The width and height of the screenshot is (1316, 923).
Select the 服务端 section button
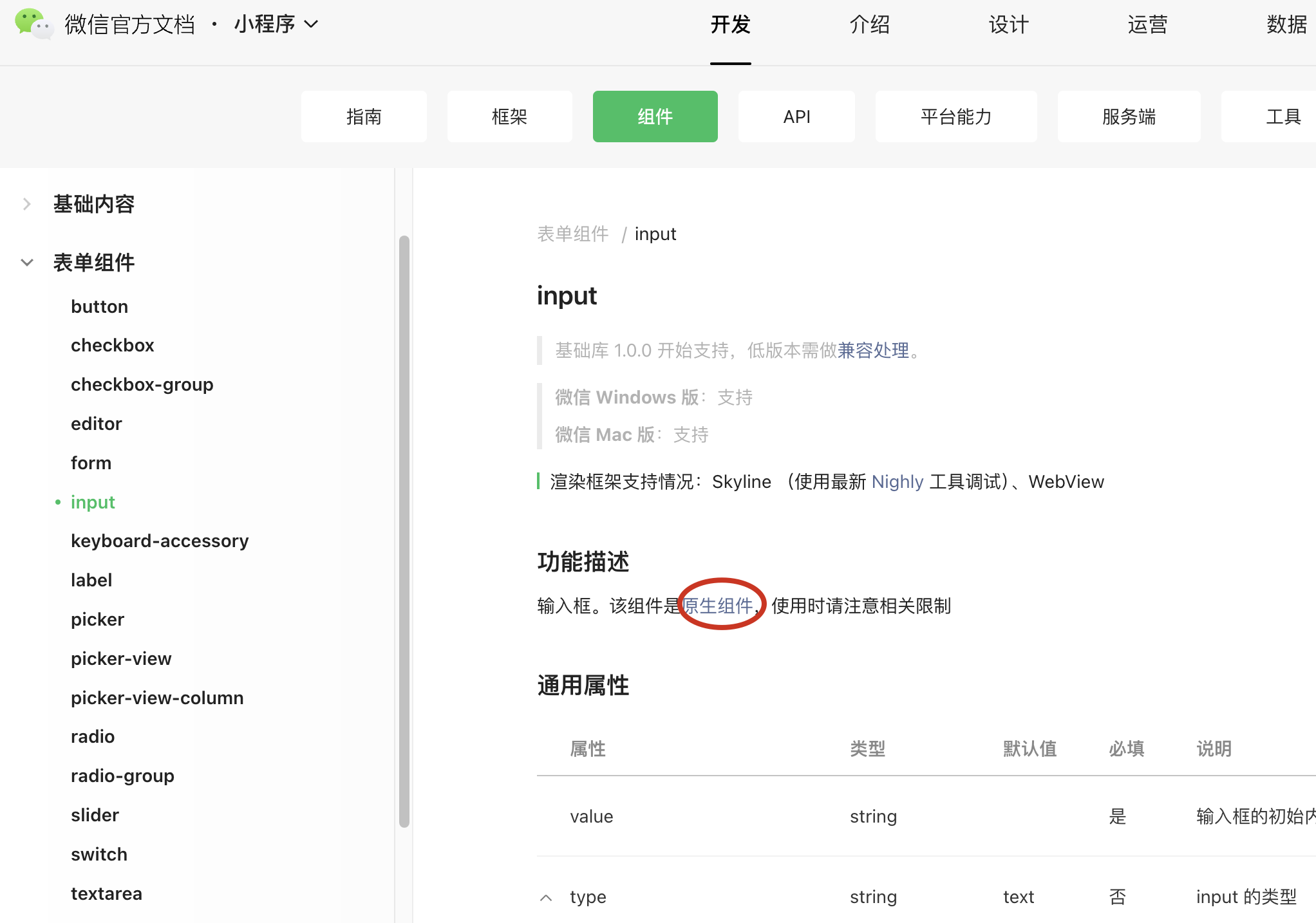1129,117
